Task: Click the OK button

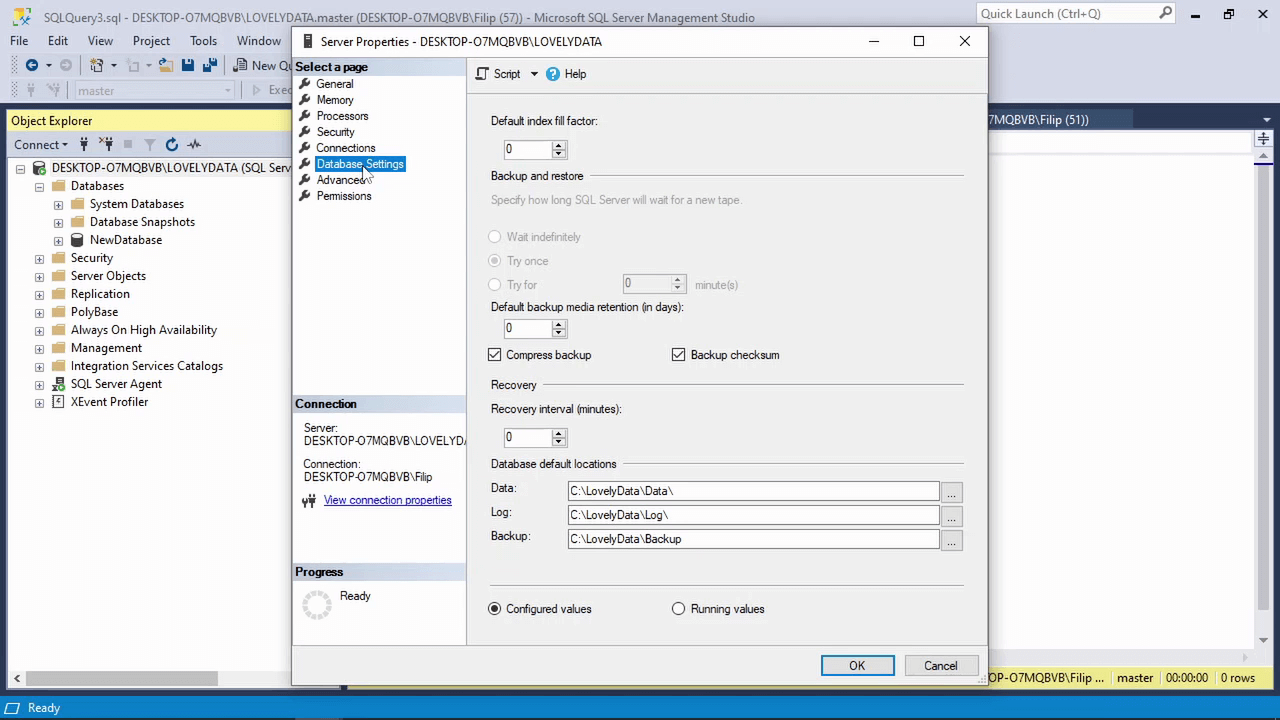Action: tap(857, 666)
